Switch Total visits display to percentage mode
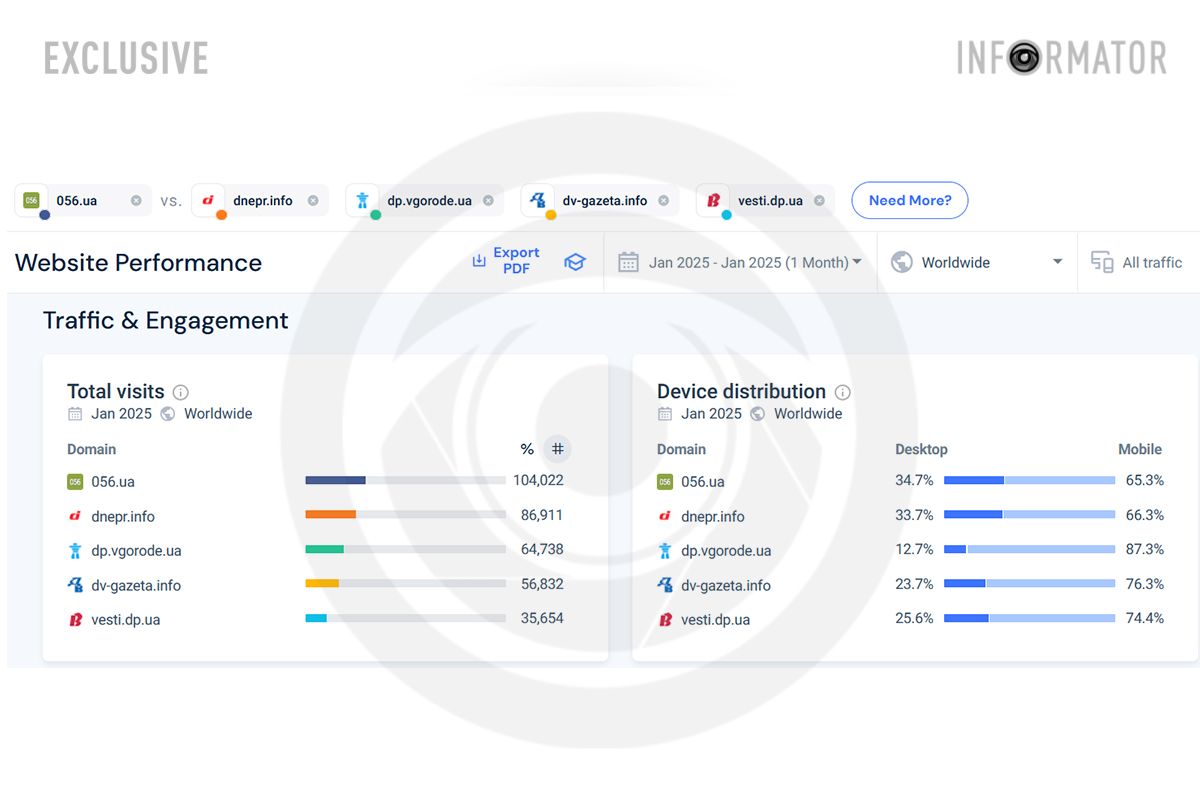The image size is (1200, 800). pos(527,449)
